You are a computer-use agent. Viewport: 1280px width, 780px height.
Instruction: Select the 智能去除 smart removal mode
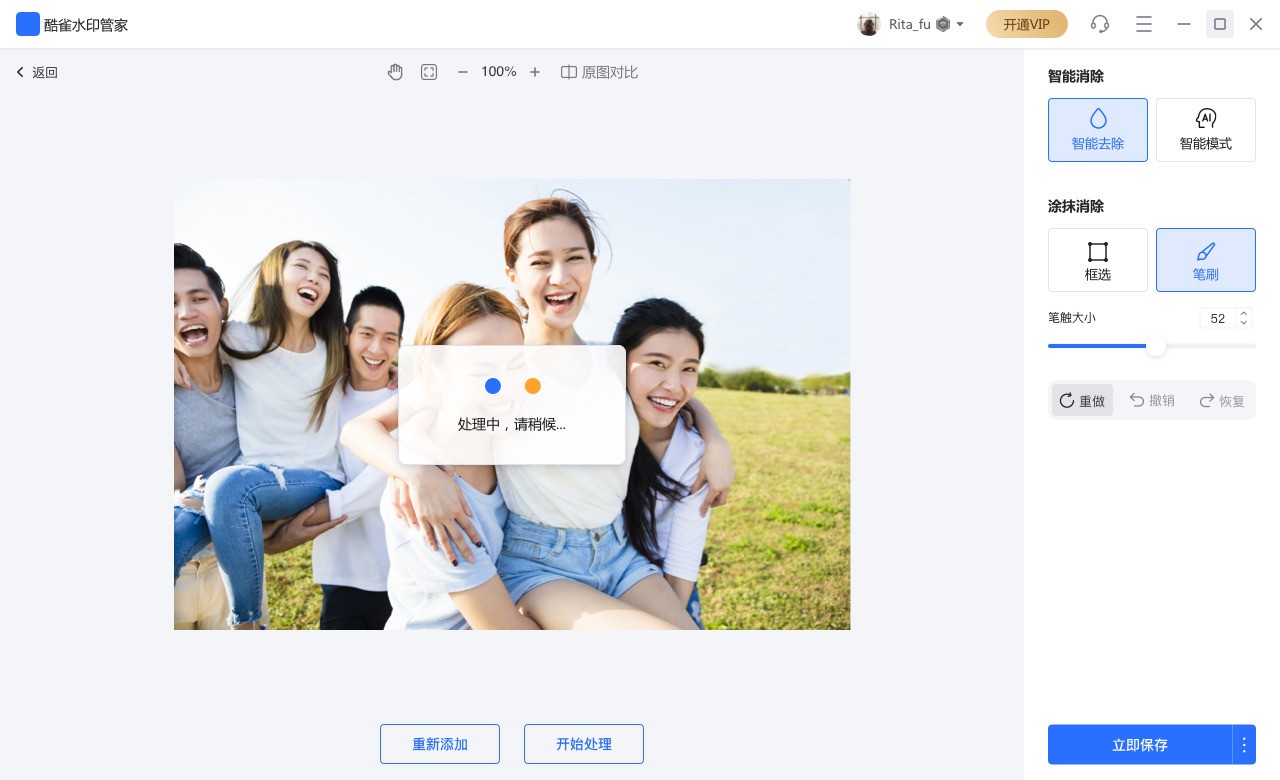tap(1098, 130)
